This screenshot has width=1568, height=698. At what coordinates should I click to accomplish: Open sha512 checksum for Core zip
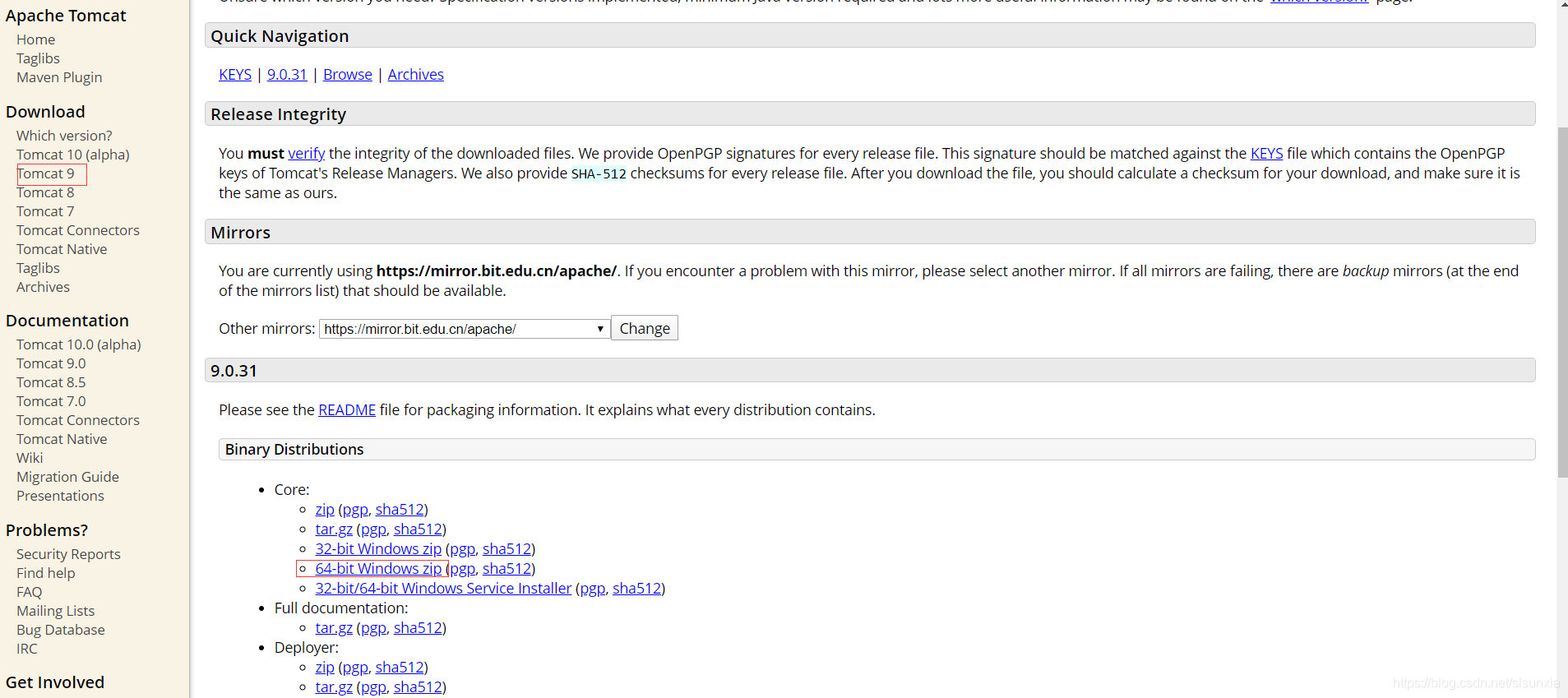coord(400,510)
